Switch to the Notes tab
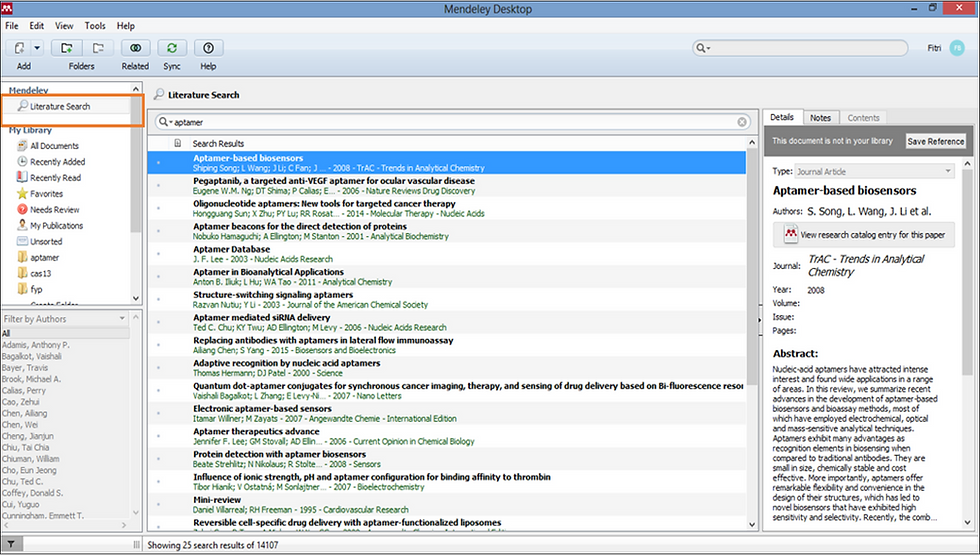 tap(820, 118)
